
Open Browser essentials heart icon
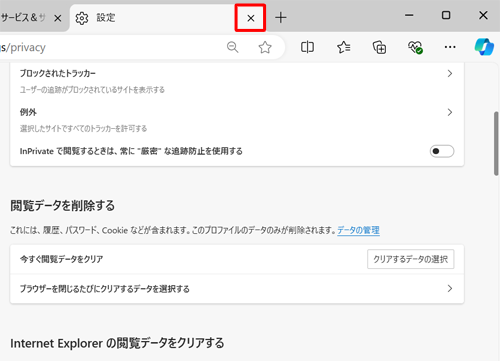click(415, 47)
